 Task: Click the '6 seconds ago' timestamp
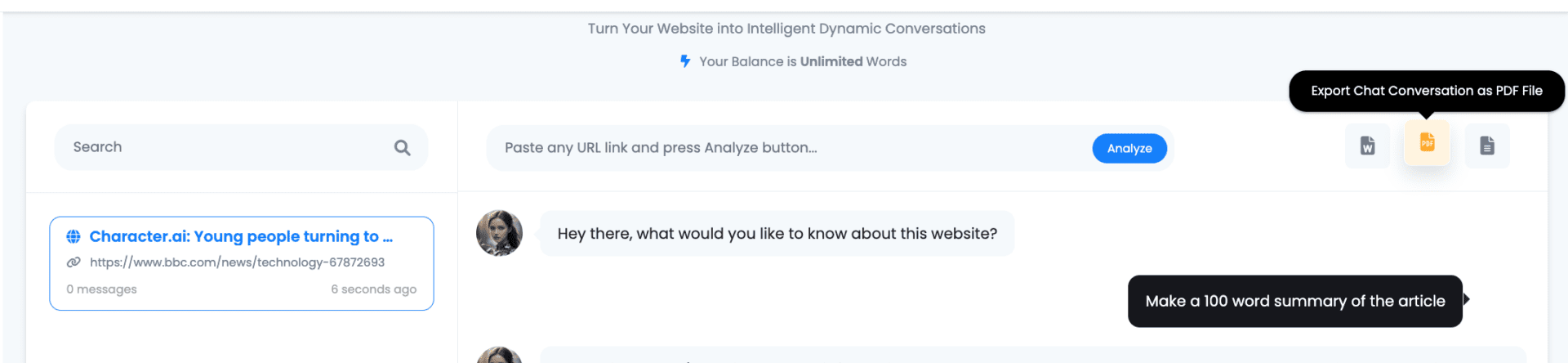pos(373,289)
